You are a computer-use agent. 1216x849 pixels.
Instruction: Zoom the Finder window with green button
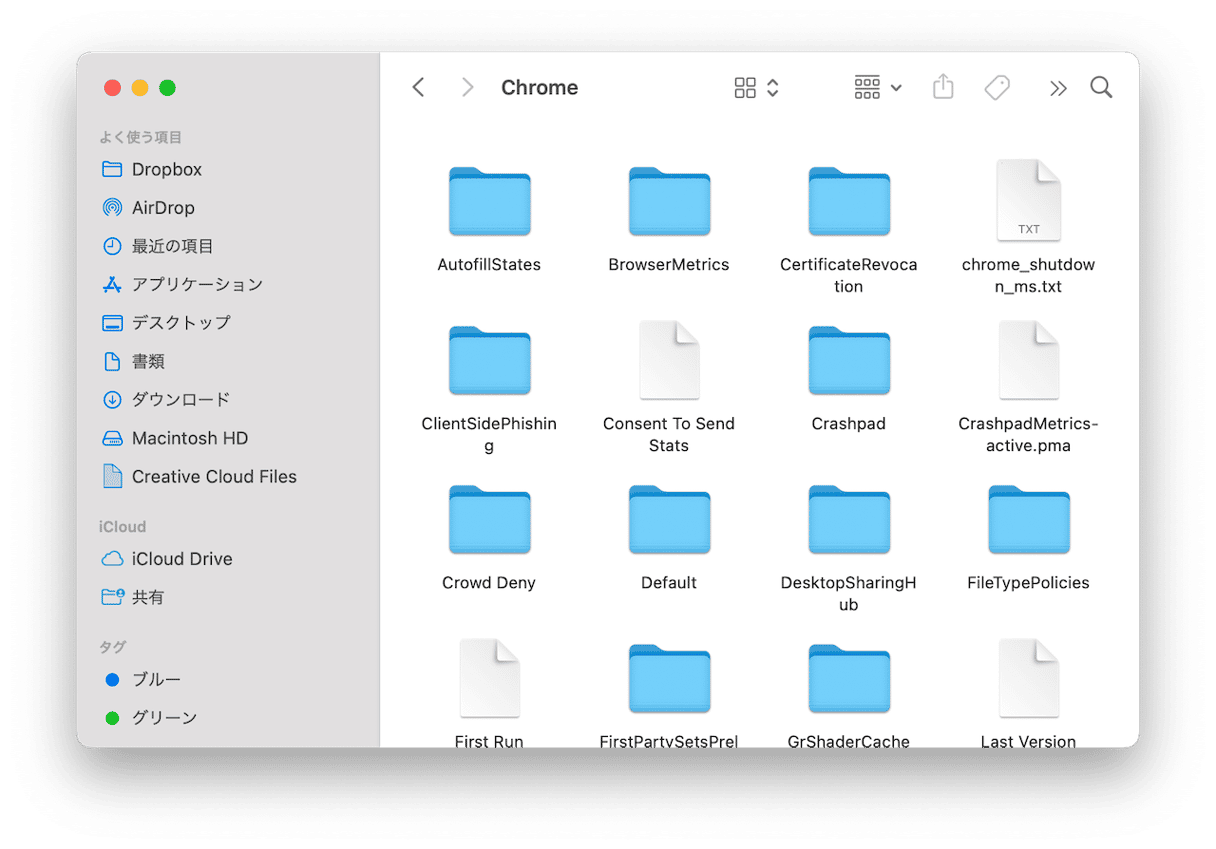click(x=168, y=88)
